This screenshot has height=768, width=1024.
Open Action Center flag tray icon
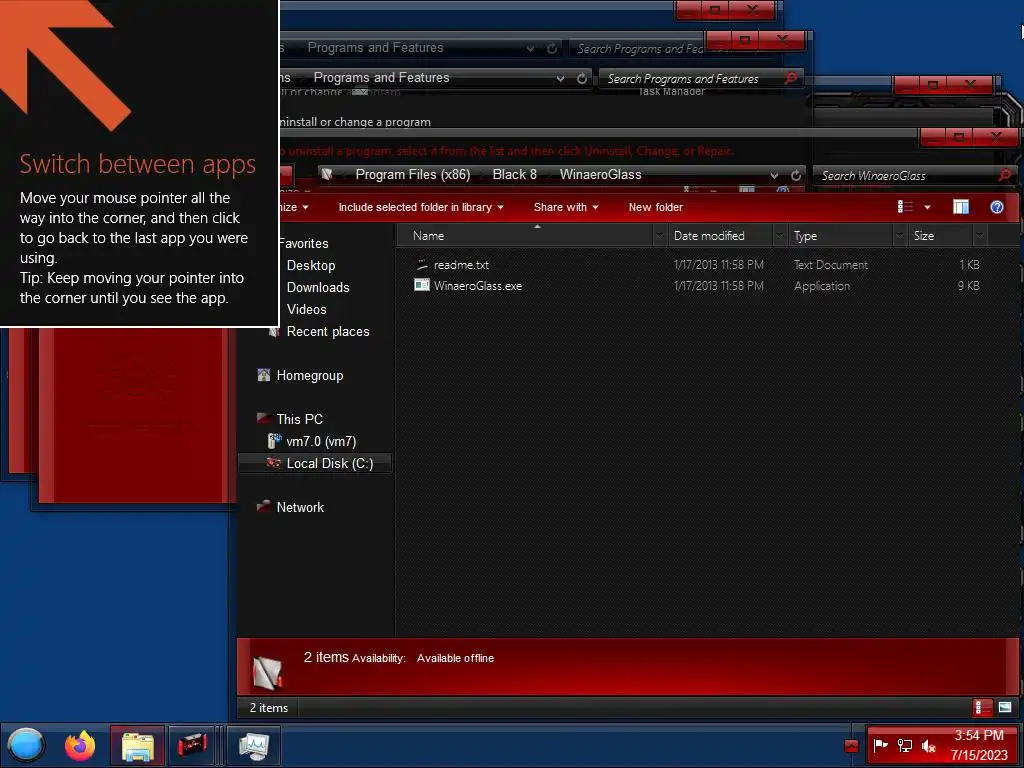point(880,745)
